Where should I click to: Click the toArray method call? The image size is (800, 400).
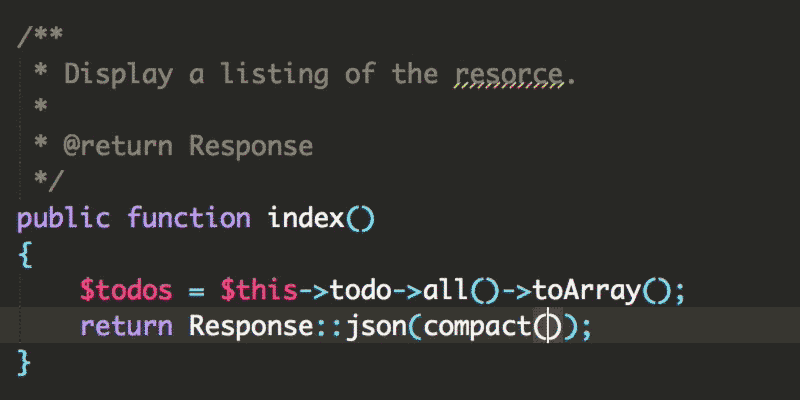pyautogui.click(x=587, y=291)
